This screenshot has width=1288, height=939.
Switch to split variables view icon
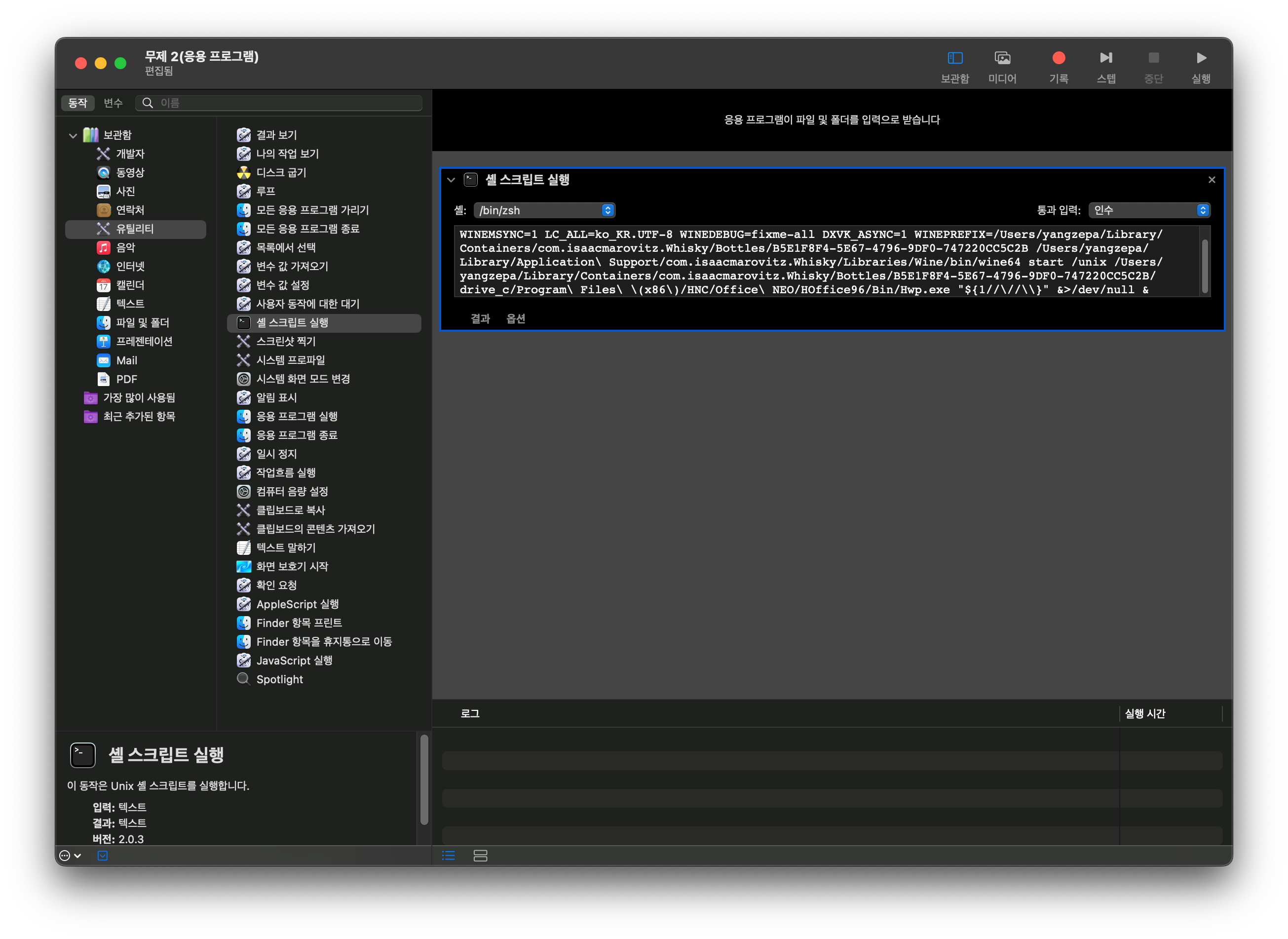pyautogui.click(x=480, y=856)
